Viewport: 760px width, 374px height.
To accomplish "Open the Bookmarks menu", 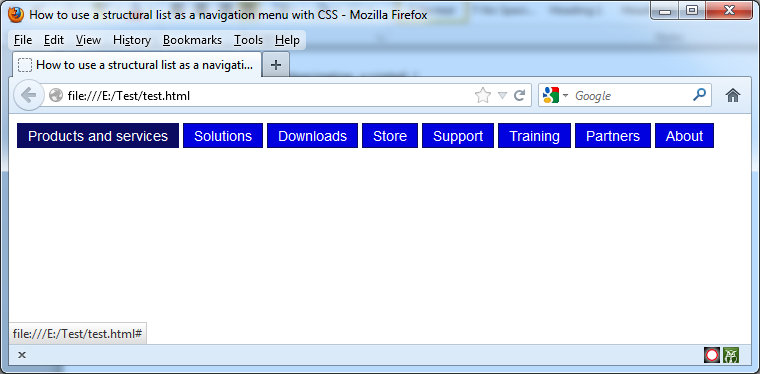I will (x=192, y=40).
